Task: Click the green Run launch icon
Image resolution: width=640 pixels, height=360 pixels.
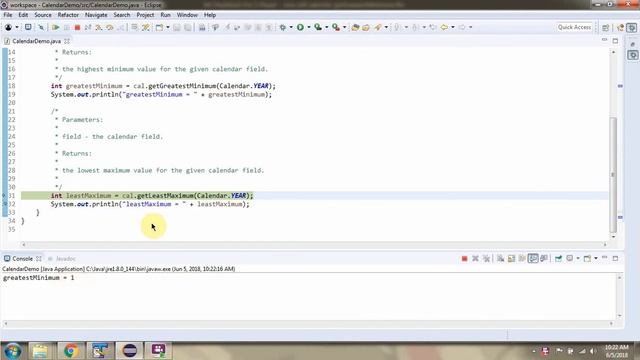Action: coord(300,27)
